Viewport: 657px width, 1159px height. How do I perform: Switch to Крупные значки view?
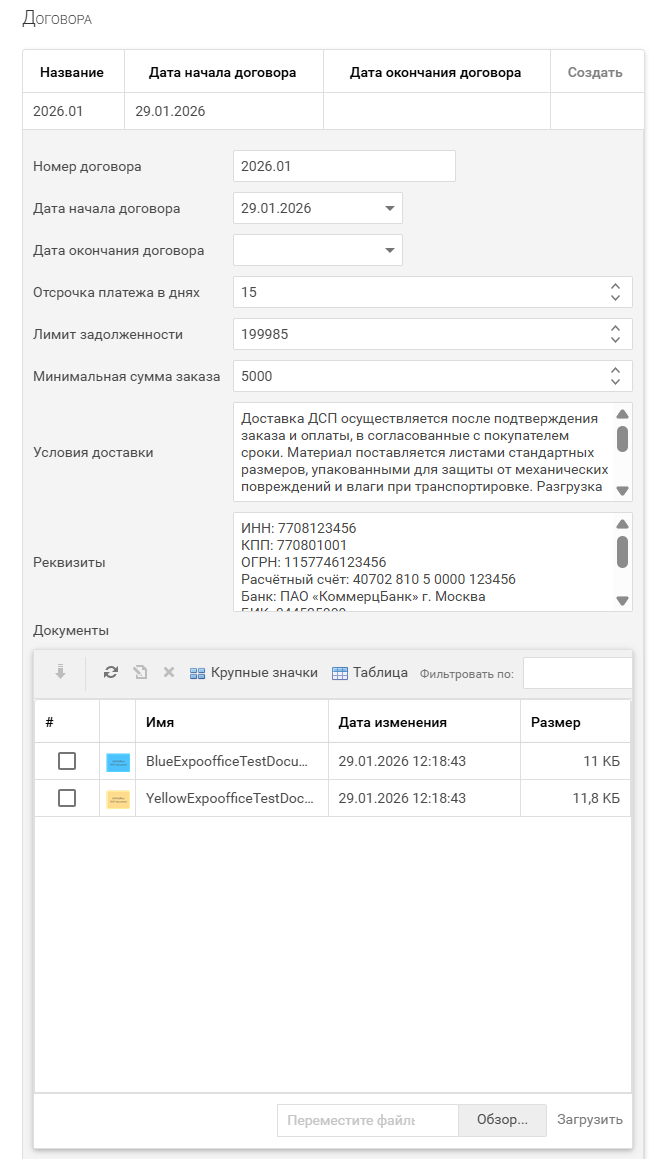pyautogui.click(x=254, y=673)
